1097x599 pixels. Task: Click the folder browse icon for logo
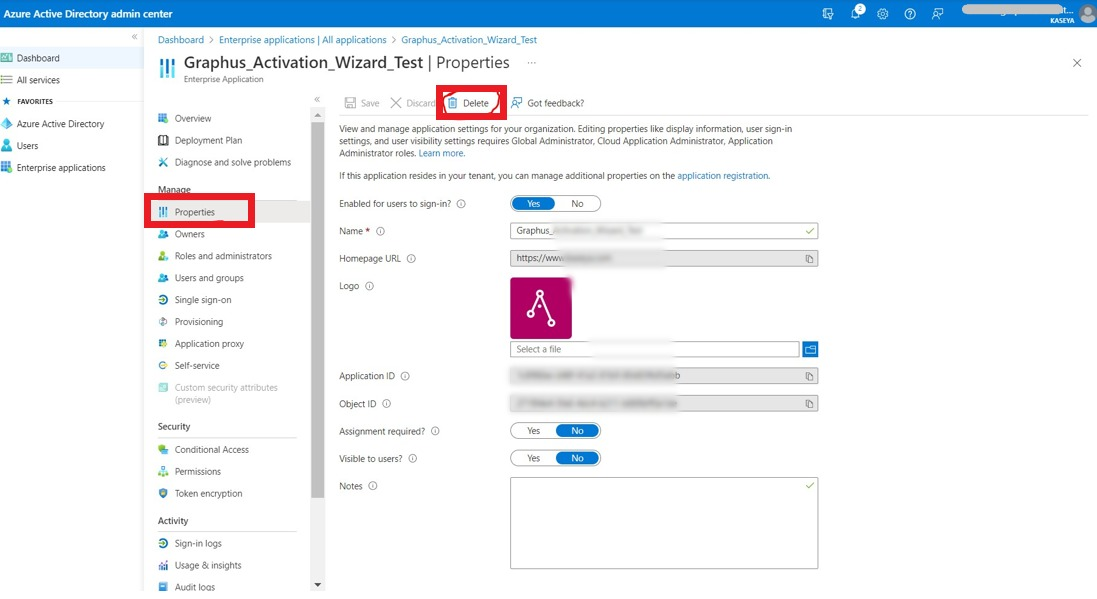click(x=810, y=349)
